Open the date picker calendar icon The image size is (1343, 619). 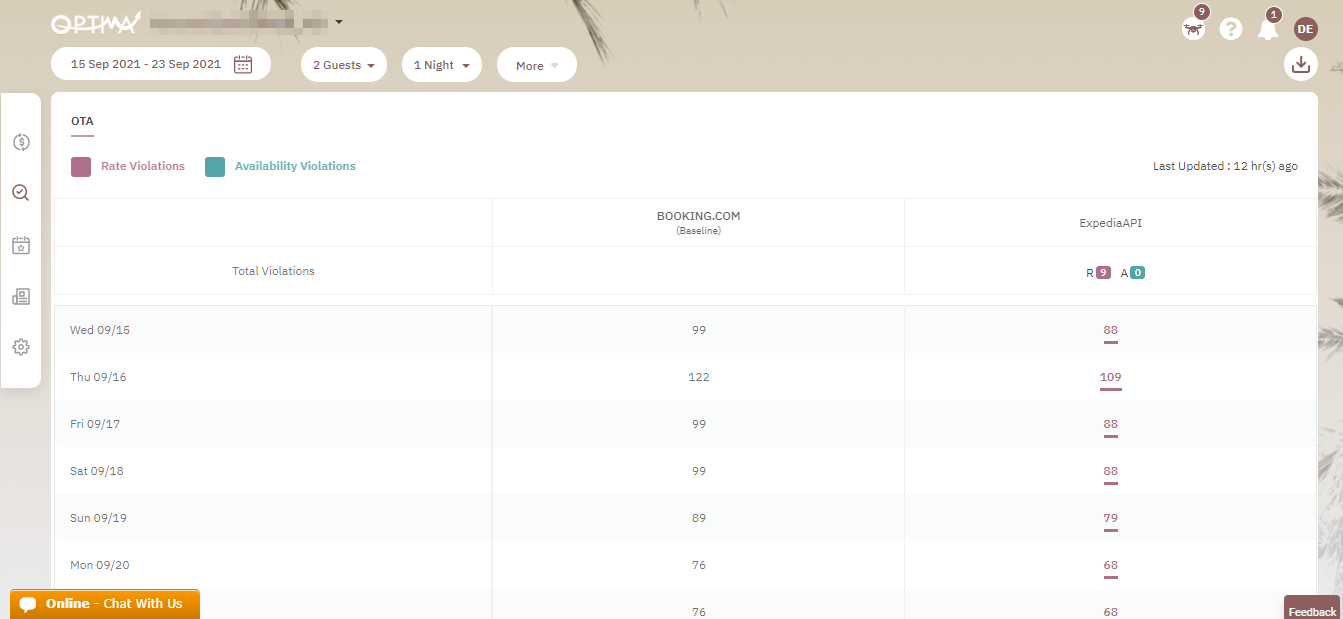point(243,64)
